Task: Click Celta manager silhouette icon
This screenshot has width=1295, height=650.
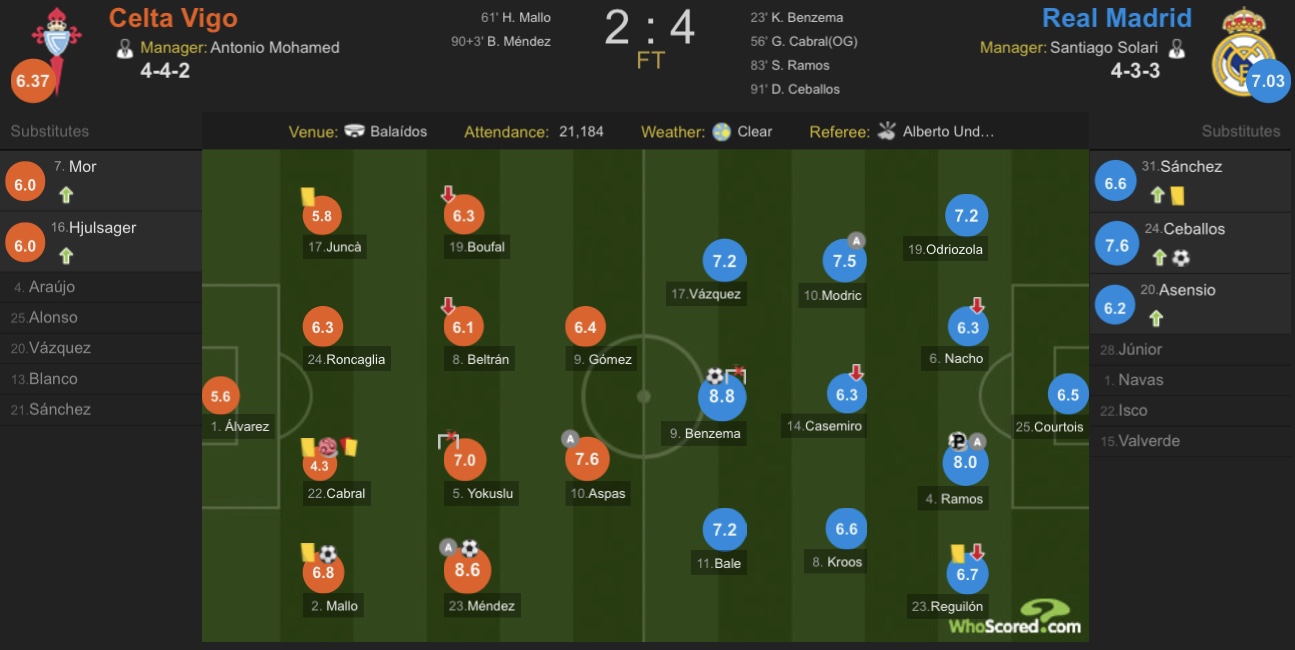Action: [125, 48]
